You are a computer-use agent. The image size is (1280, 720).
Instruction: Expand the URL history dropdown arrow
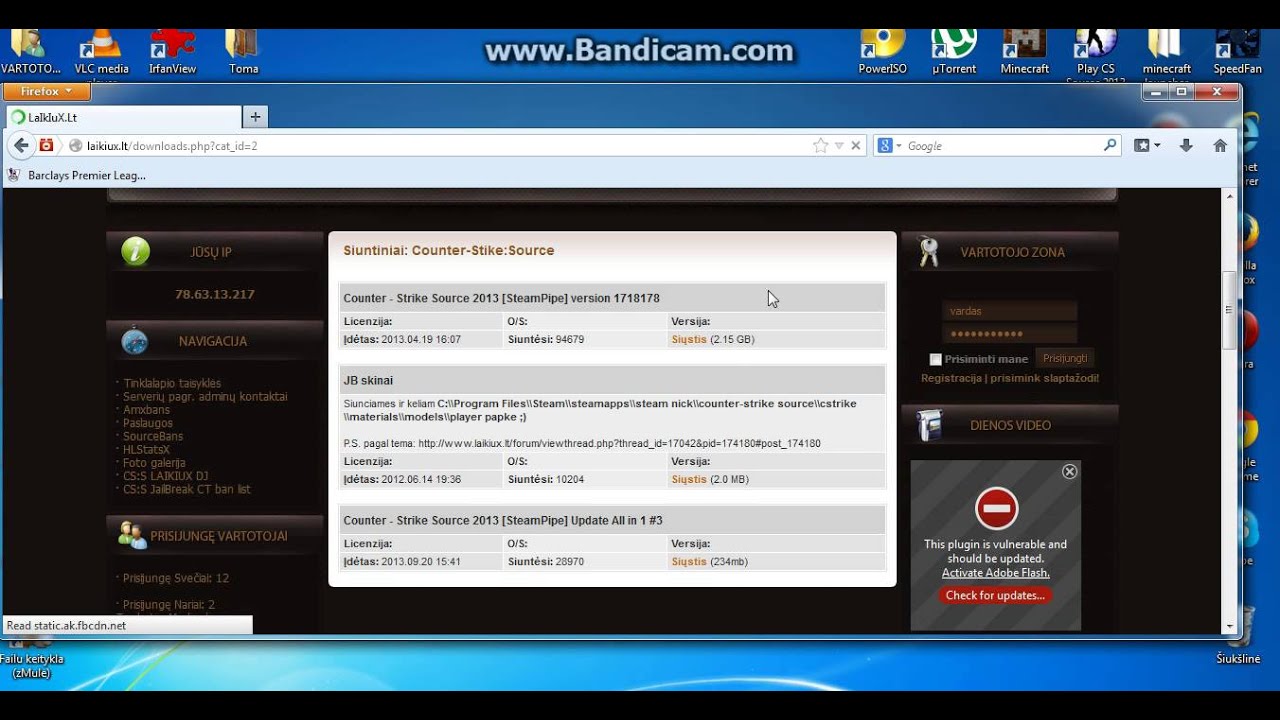[x=839, y=146]
